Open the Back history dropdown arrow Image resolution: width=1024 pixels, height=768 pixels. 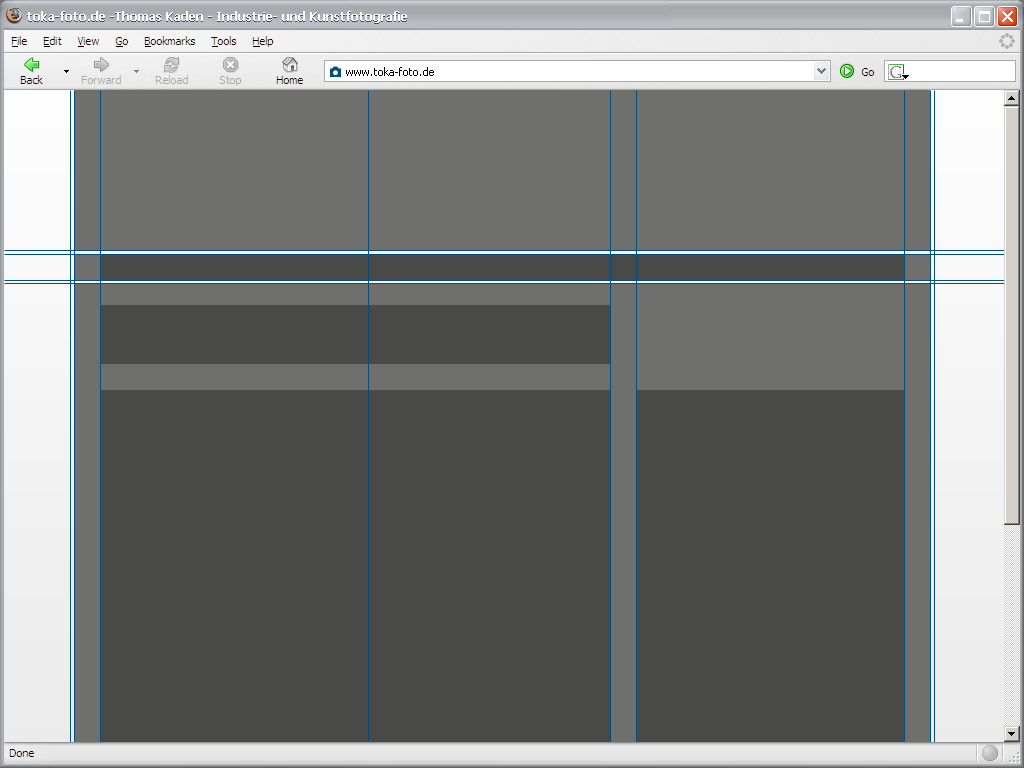point(66,72)
